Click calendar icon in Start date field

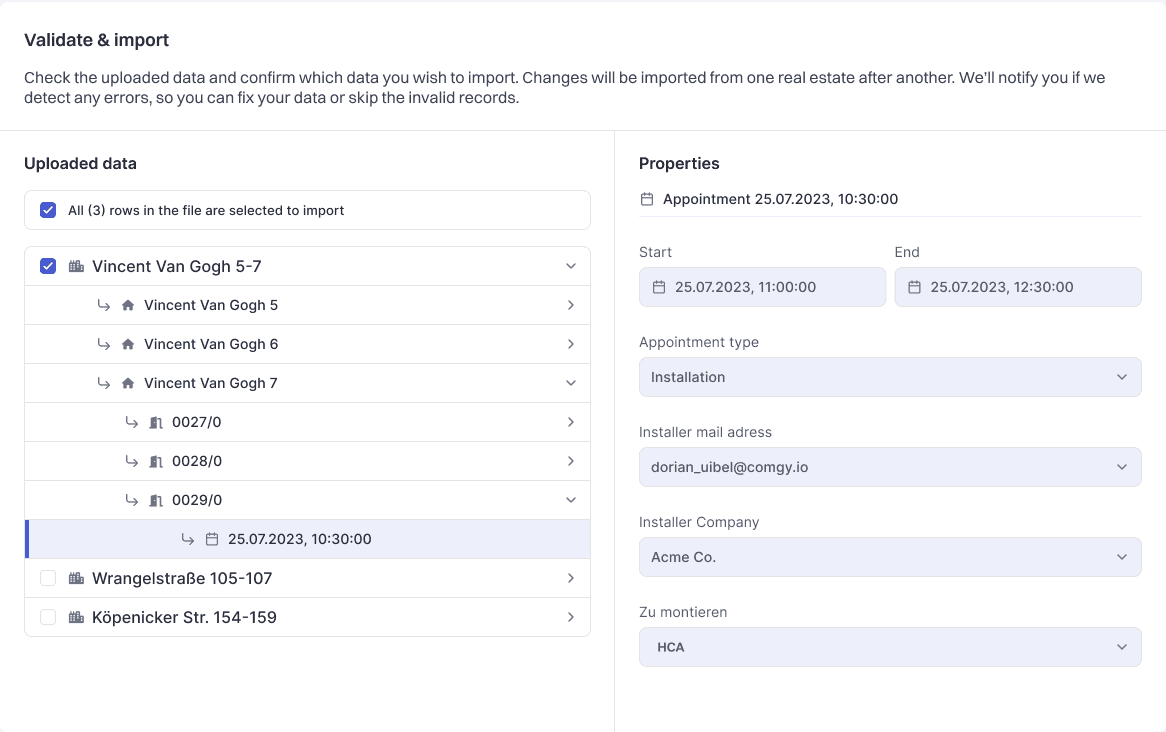659,287
